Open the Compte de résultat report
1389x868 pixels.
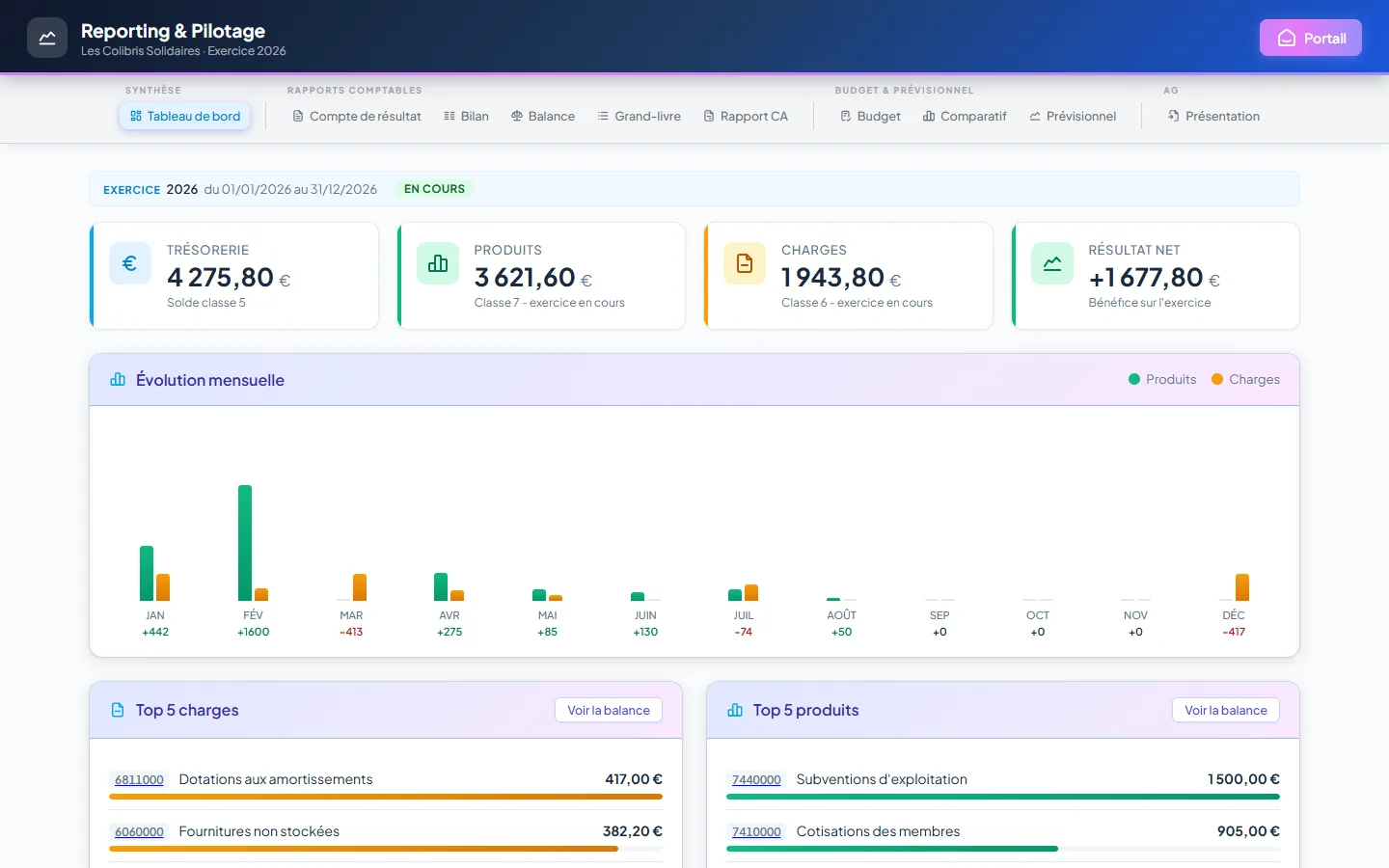[357, 116]
